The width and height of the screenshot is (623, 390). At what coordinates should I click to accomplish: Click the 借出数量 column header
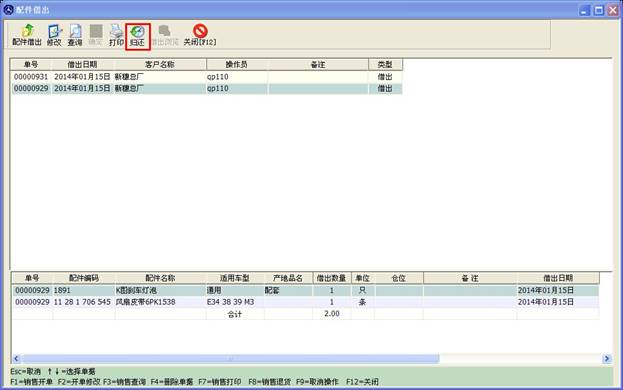pos(331,278)
